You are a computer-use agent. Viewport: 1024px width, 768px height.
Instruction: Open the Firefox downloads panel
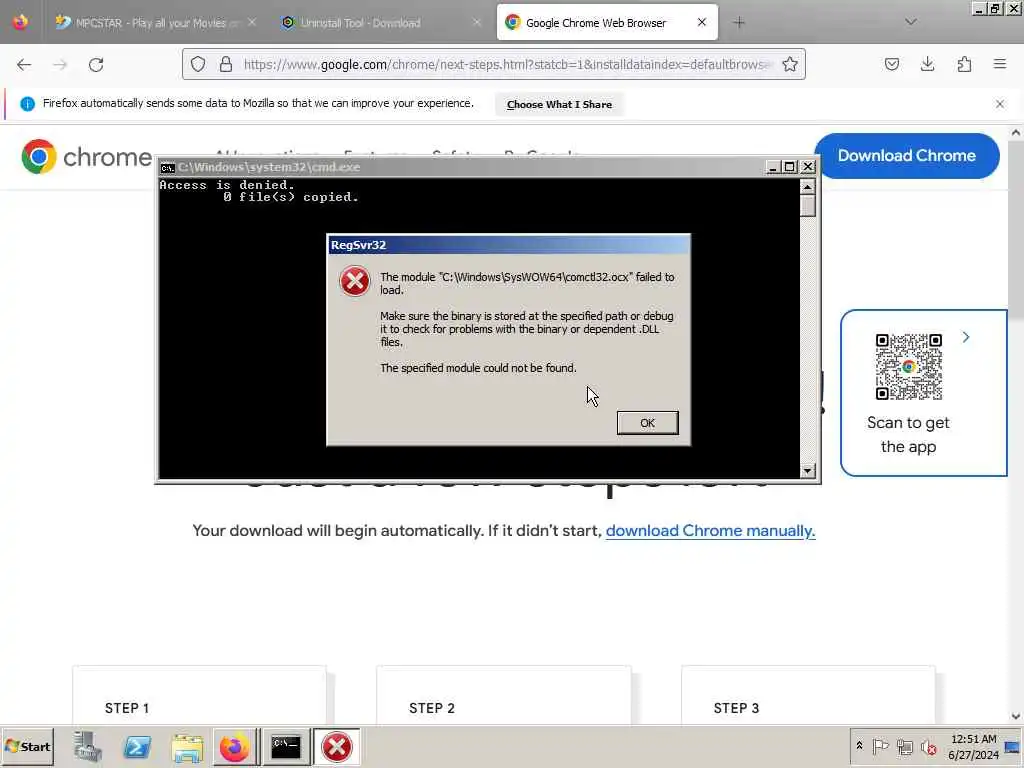tap(927, 64)
